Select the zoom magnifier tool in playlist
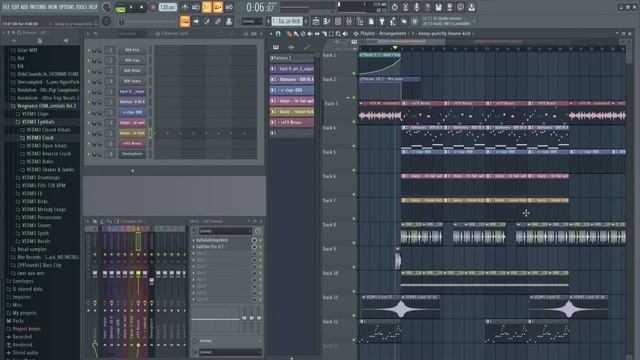 click(x=338, y=34)
